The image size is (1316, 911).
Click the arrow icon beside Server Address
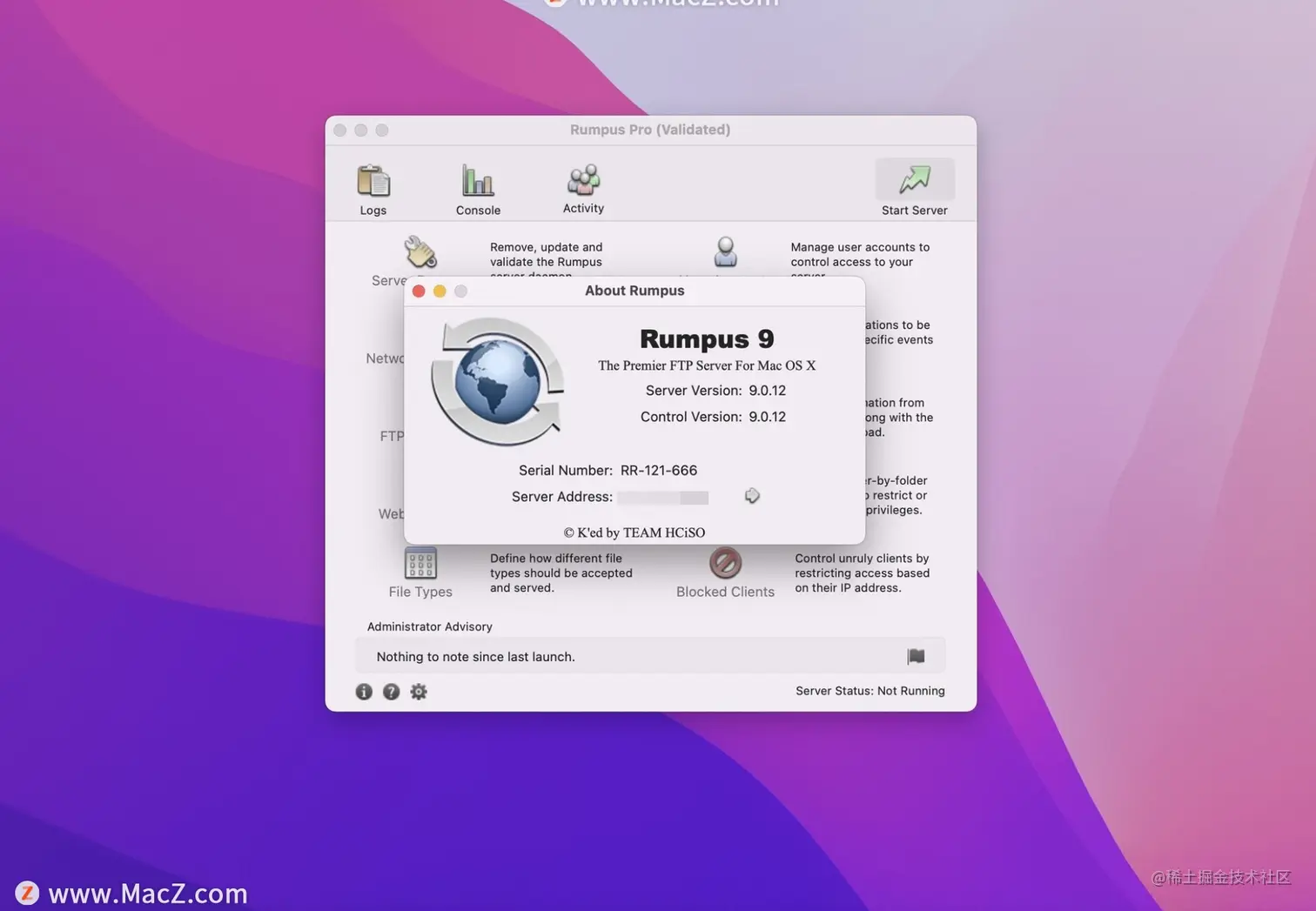click(x=752, y=496)
